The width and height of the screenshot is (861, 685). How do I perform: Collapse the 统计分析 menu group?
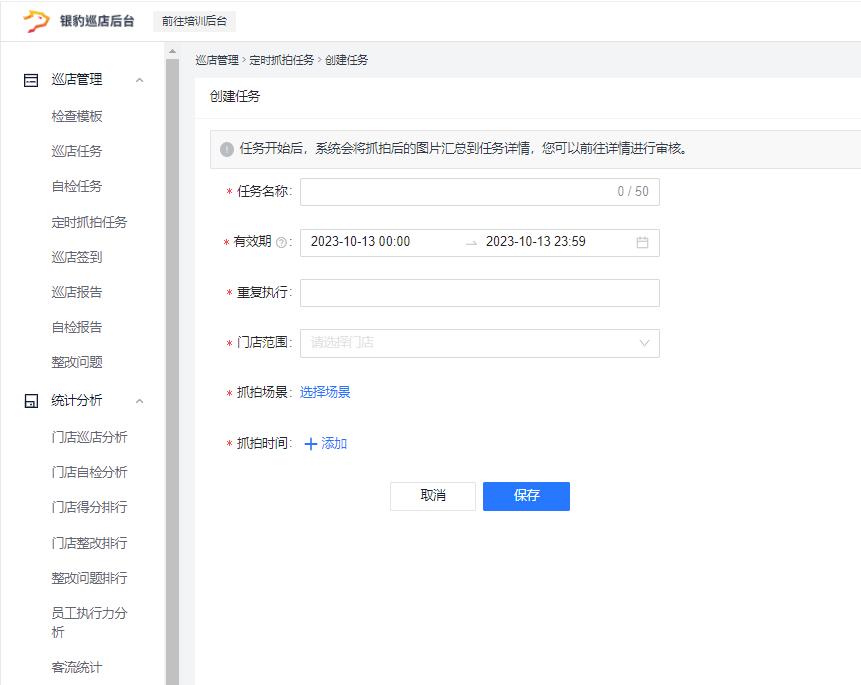click(x=139, y=401)
